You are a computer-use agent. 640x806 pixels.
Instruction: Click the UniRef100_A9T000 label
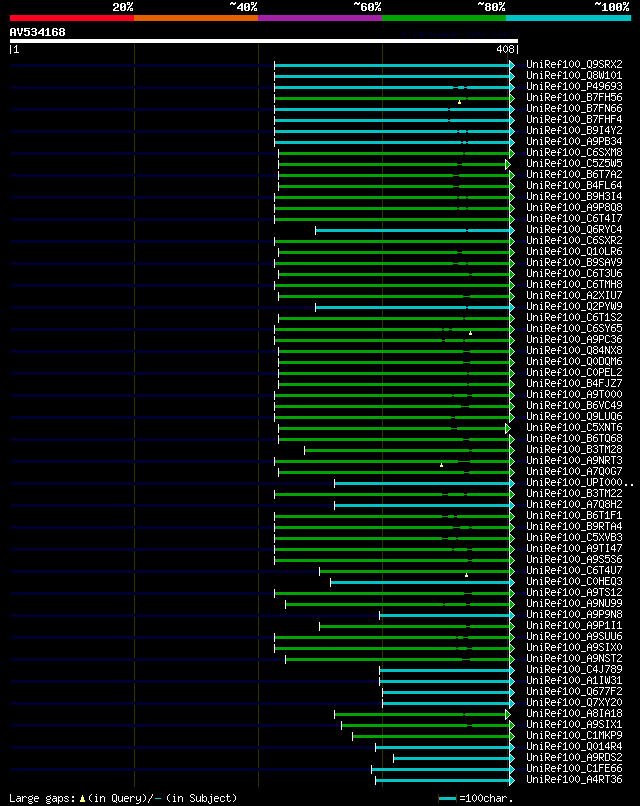(574, 394)
